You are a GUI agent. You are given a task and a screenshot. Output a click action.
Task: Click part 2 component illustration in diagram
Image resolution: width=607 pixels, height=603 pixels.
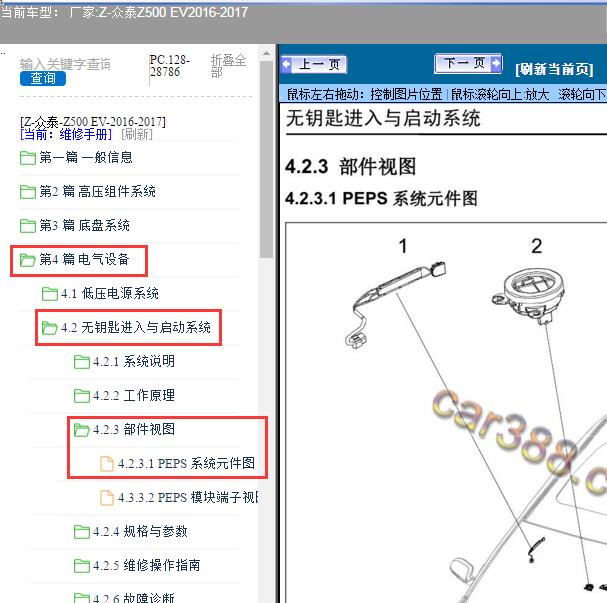[x=529, y=297]
